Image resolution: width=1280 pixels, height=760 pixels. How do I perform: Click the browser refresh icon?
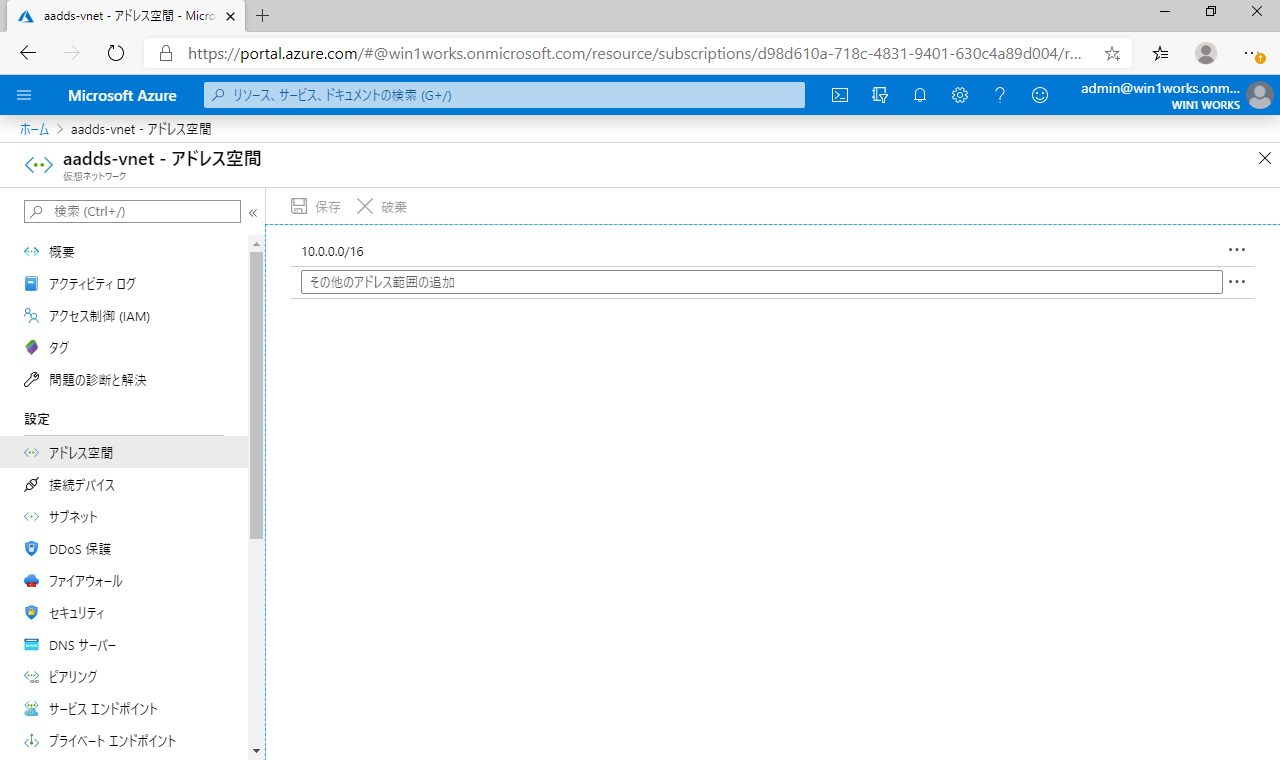click(x=115, y=53)
